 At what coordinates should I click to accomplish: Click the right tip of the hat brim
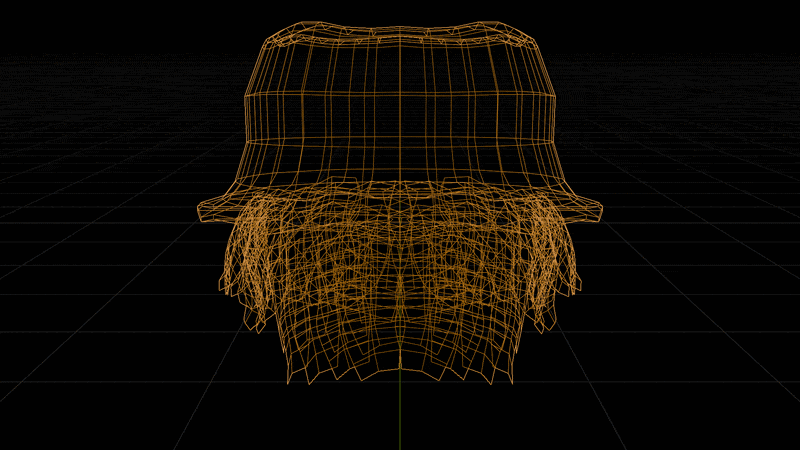[598, 211]
